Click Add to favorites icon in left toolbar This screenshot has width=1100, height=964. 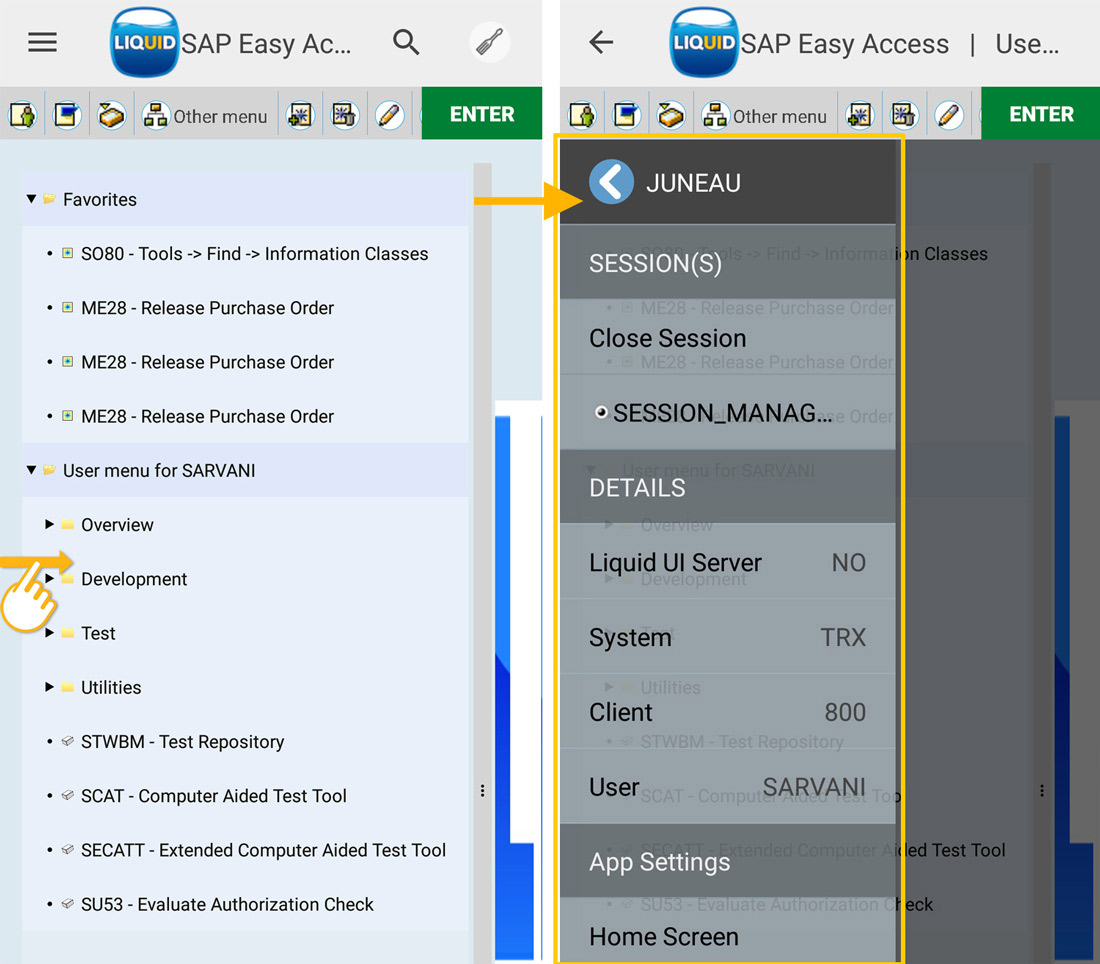click(301, 115)
